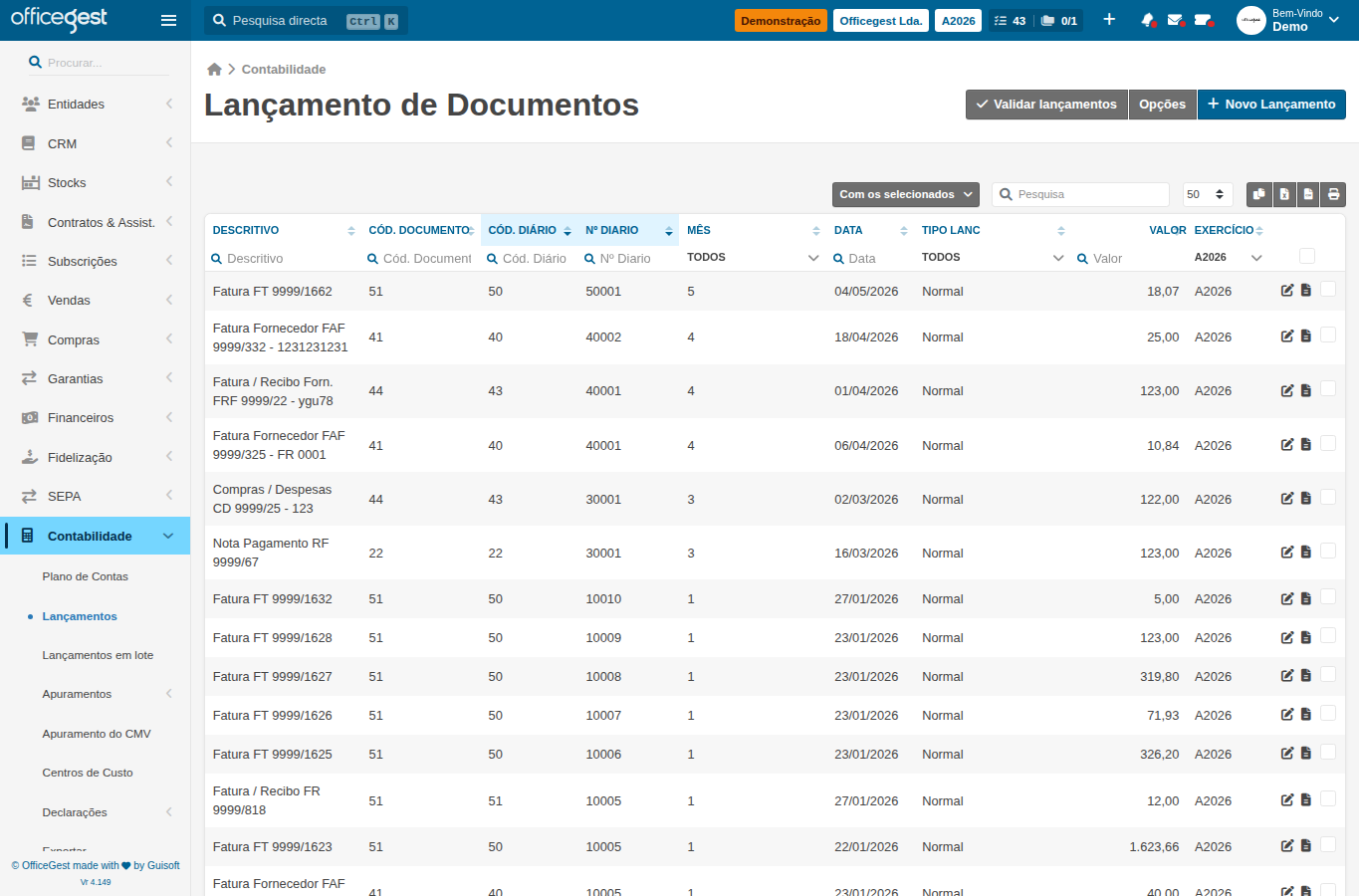
Task: Expand the Apuramentos submenu
Action: coord(96,694)
